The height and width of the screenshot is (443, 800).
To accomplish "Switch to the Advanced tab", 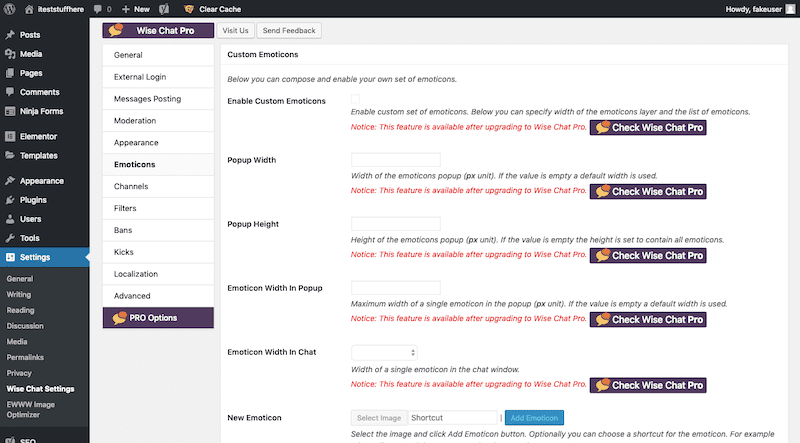I will click(158, 296).
